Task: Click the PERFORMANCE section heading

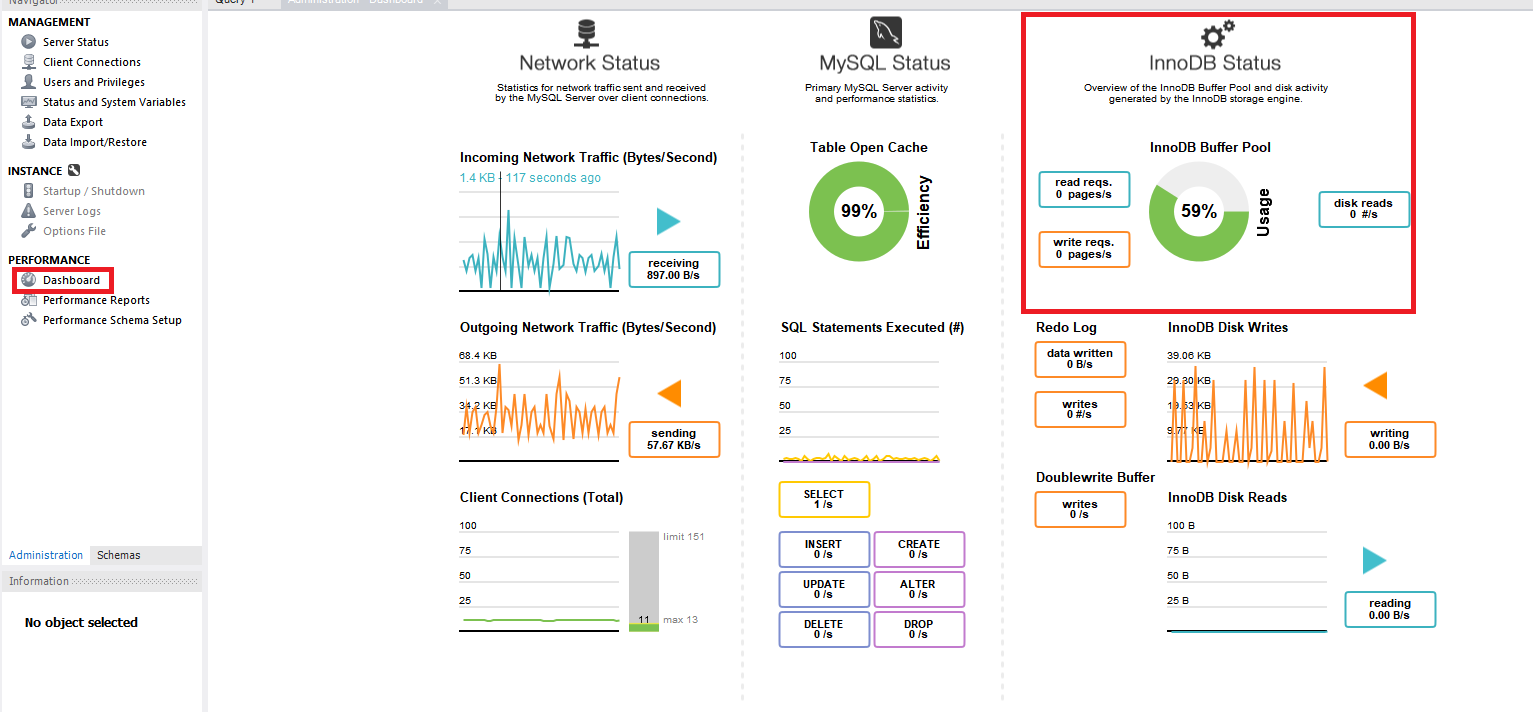Action: pos(49,260)
